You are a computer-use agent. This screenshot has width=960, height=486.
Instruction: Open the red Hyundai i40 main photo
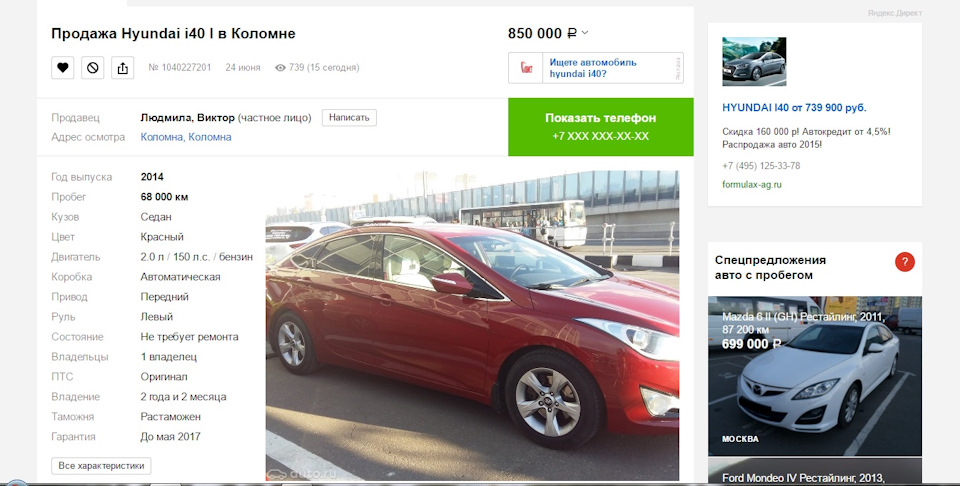(x=472, y=326)
